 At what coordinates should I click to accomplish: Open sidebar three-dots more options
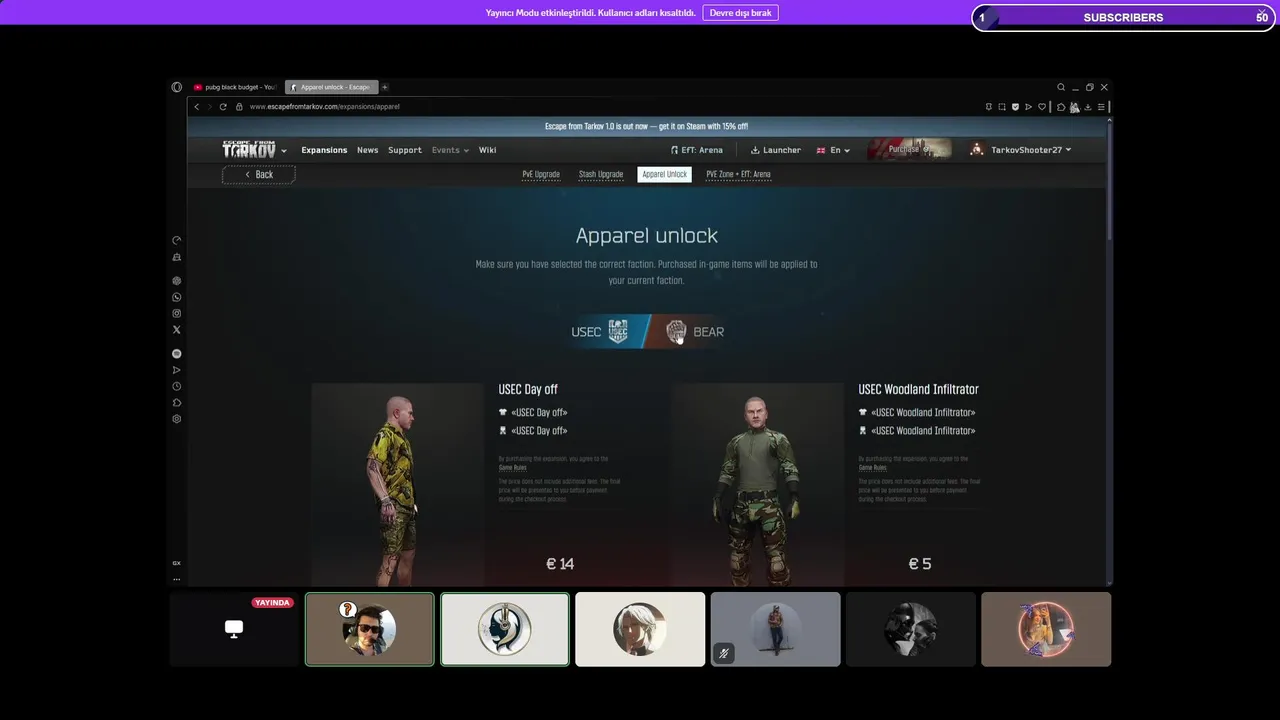pyautogui.click(x=177, y=579)
